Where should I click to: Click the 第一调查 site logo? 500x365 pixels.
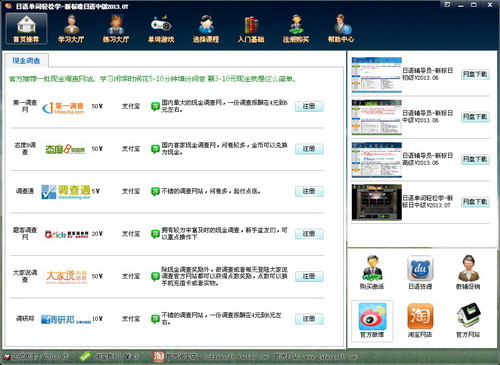point(63,108)
